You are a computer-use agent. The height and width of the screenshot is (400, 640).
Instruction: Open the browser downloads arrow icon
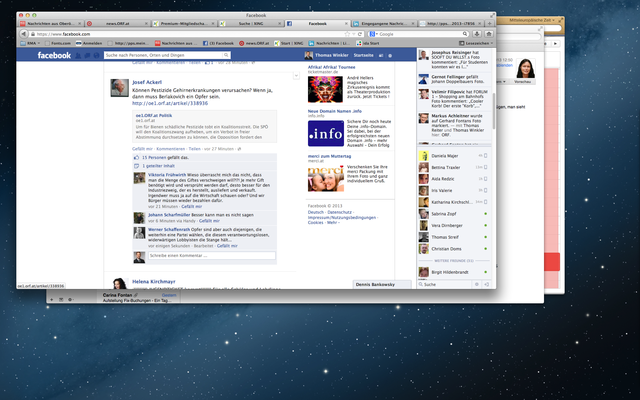477,34
